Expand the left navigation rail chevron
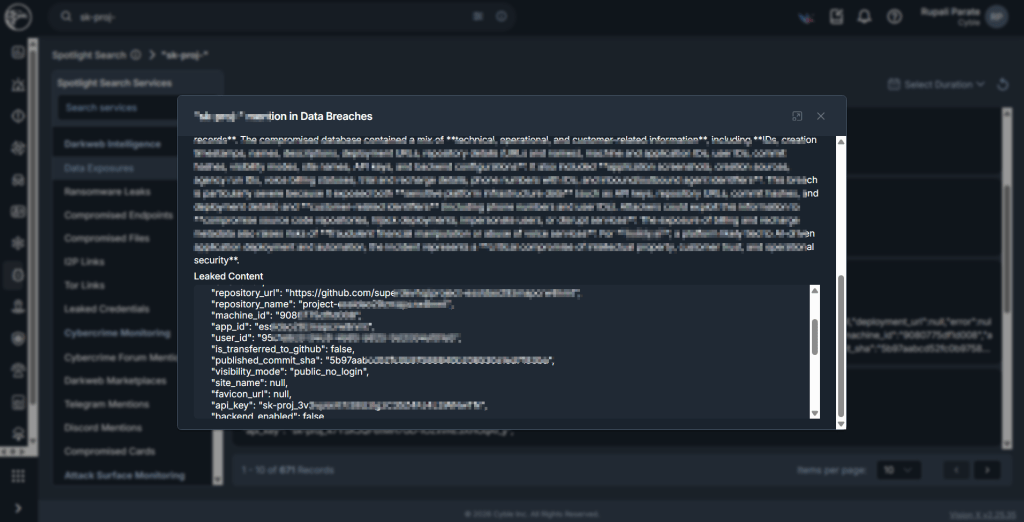This screenshot has height=522, width=1024. (18, 508)
